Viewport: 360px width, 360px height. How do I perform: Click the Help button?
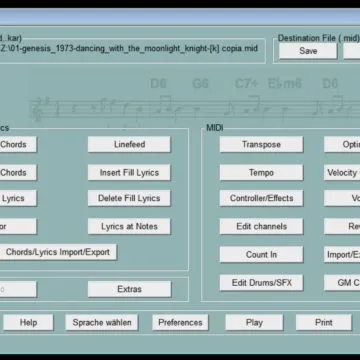(28, 322)
